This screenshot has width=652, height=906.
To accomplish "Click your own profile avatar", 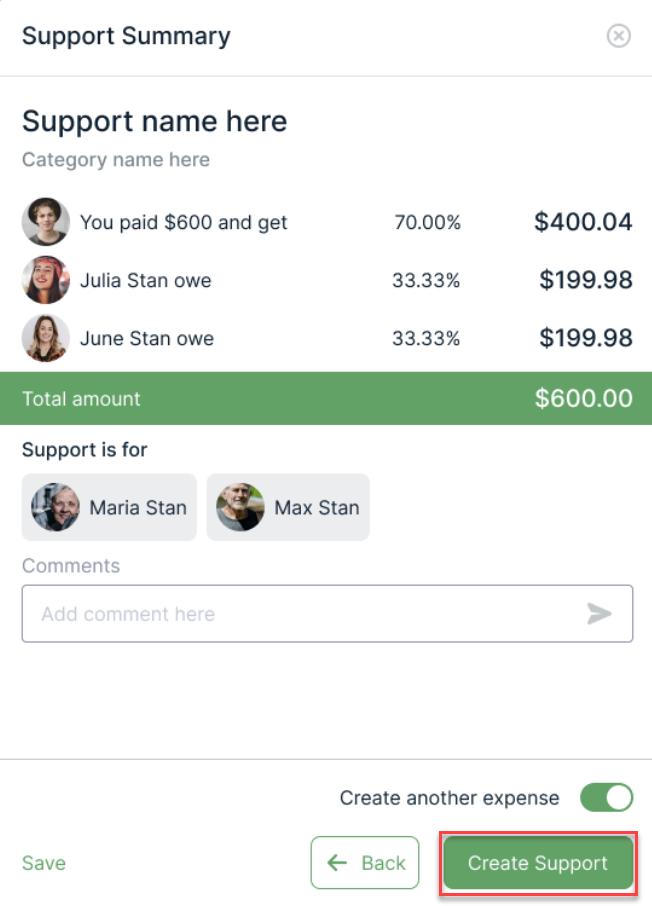I will (x=46, y=222).
